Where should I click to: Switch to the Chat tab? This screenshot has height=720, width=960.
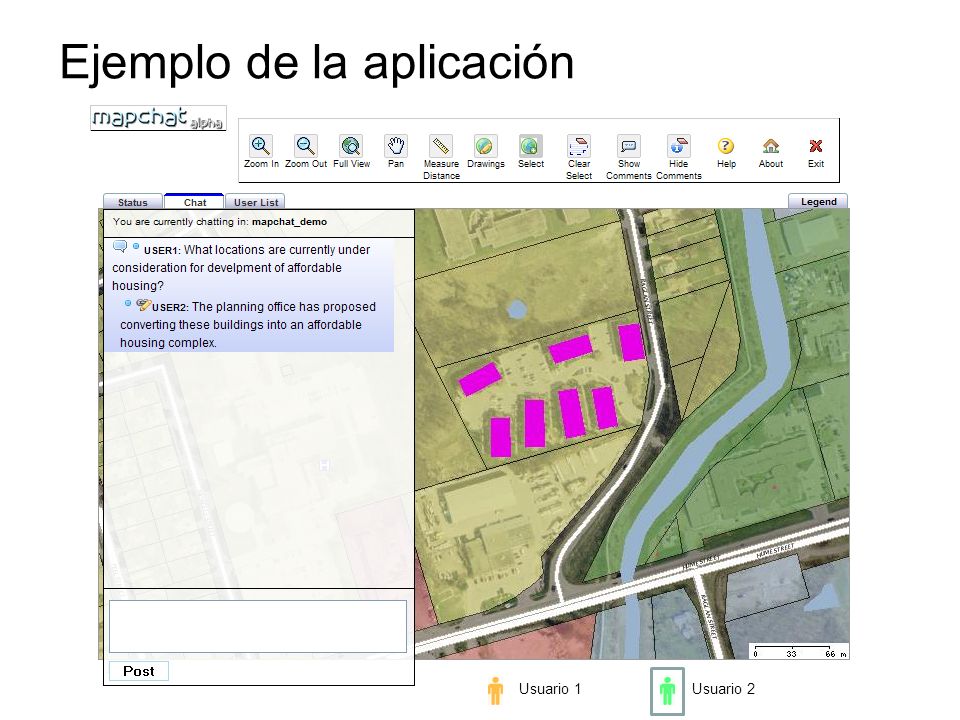click(195, 202)
